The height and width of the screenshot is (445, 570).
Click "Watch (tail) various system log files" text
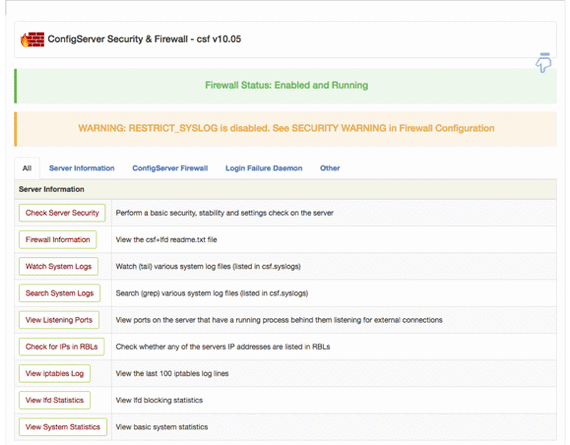(x=208, y=266)
